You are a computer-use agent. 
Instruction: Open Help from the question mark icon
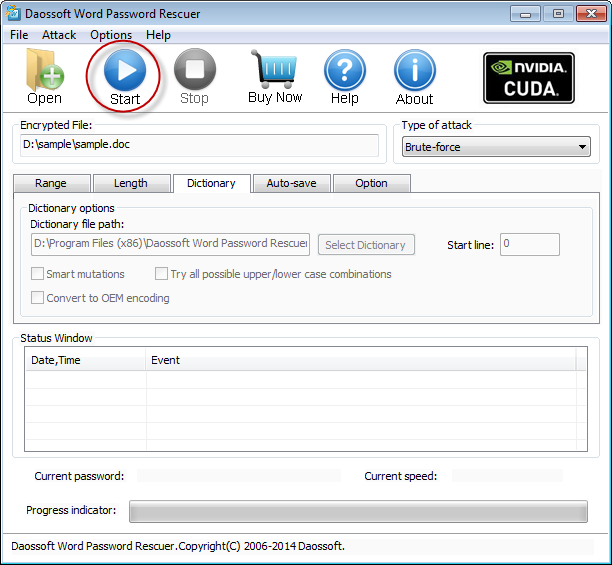click(x=345, y=77)
